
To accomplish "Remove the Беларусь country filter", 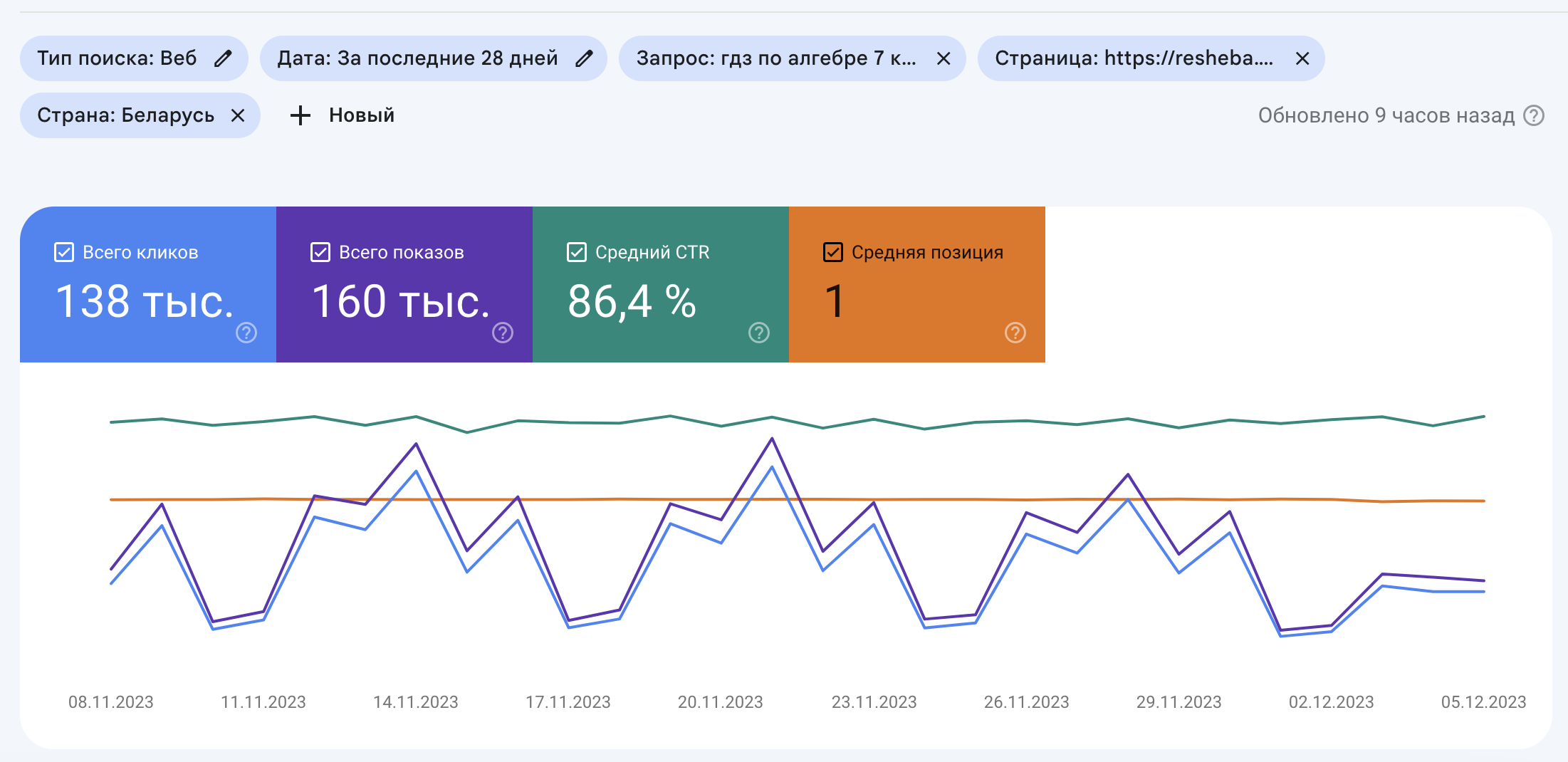I will point(238,115).
